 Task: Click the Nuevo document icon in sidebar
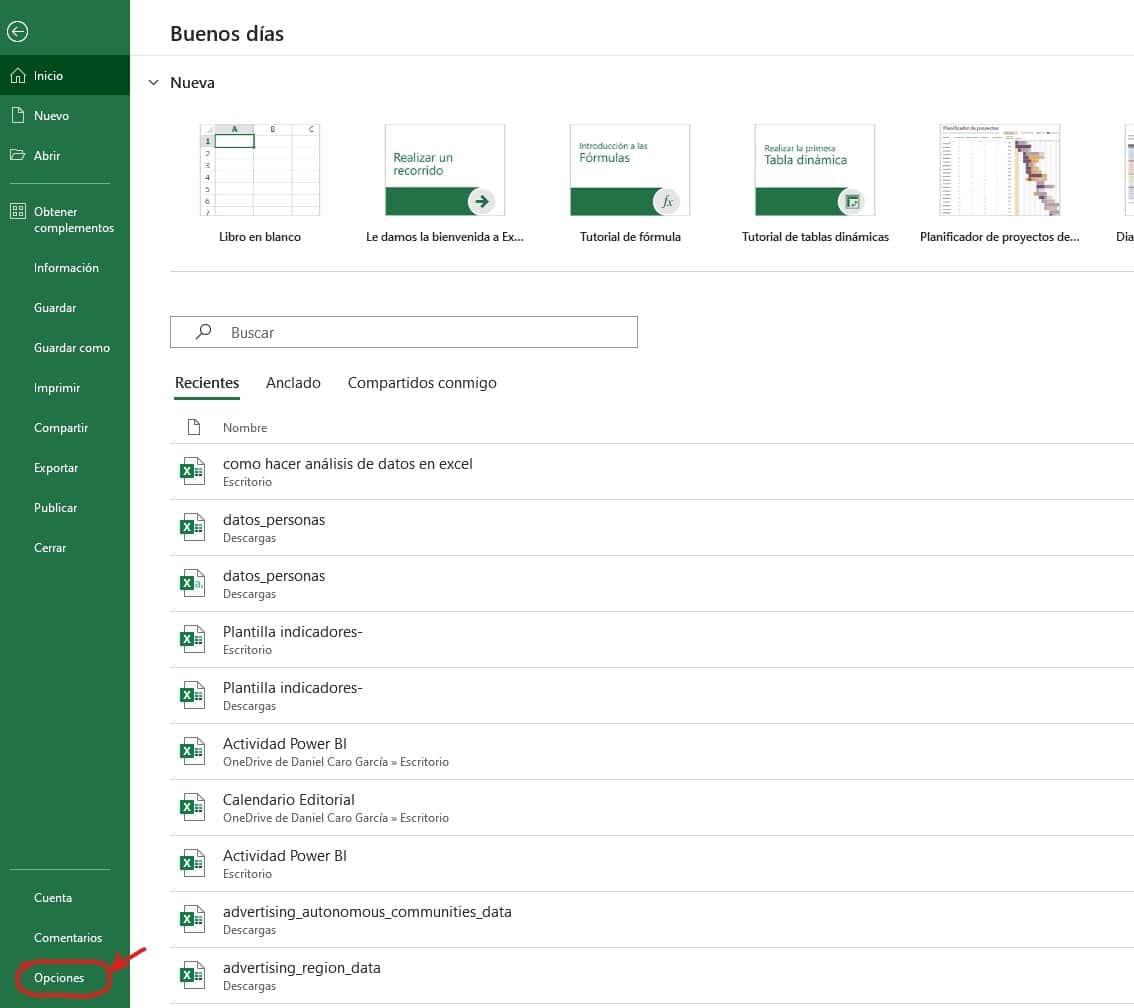click(x=18, y=115)
